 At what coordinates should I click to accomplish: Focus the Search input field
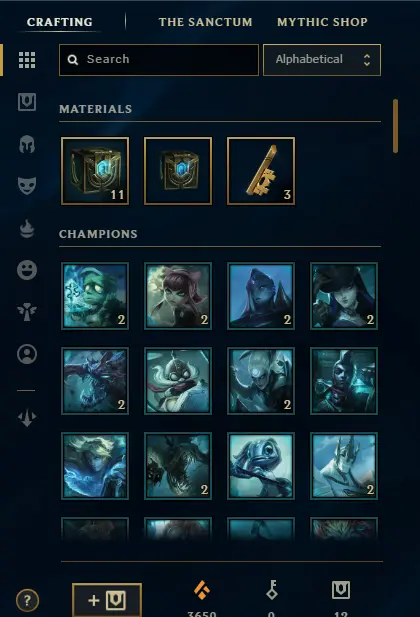(159, 60)
